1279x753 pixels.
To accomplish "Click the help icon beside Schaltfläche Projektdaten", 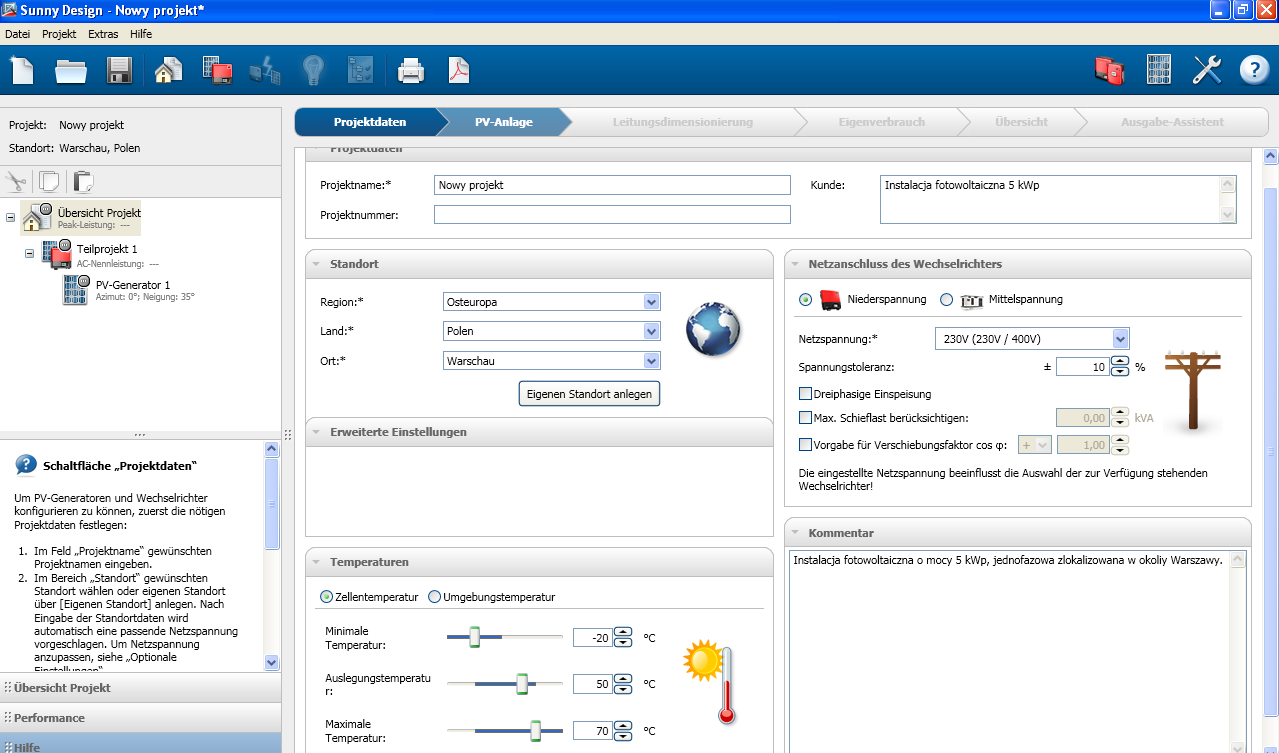I will (26, 465).
